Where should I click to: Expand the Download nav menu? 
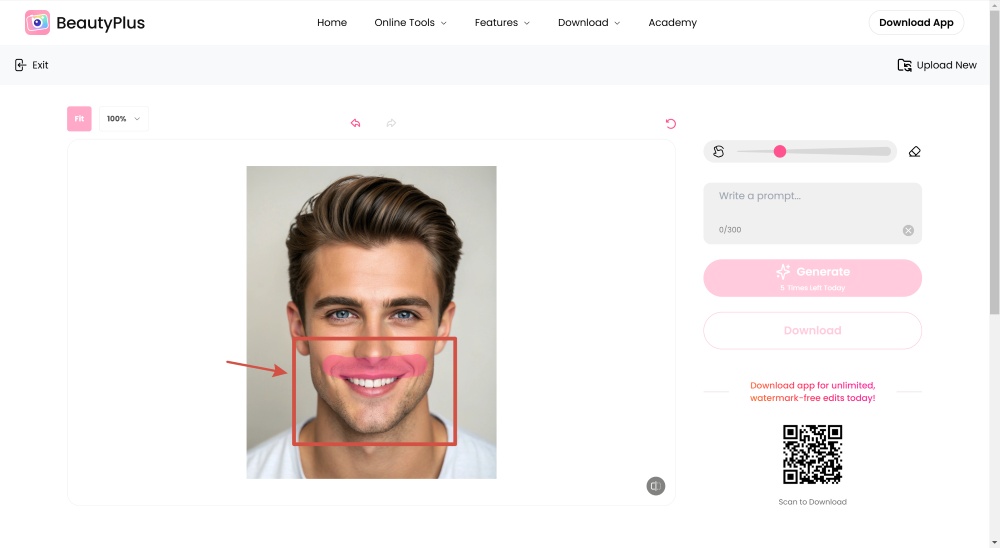point(589,22)
